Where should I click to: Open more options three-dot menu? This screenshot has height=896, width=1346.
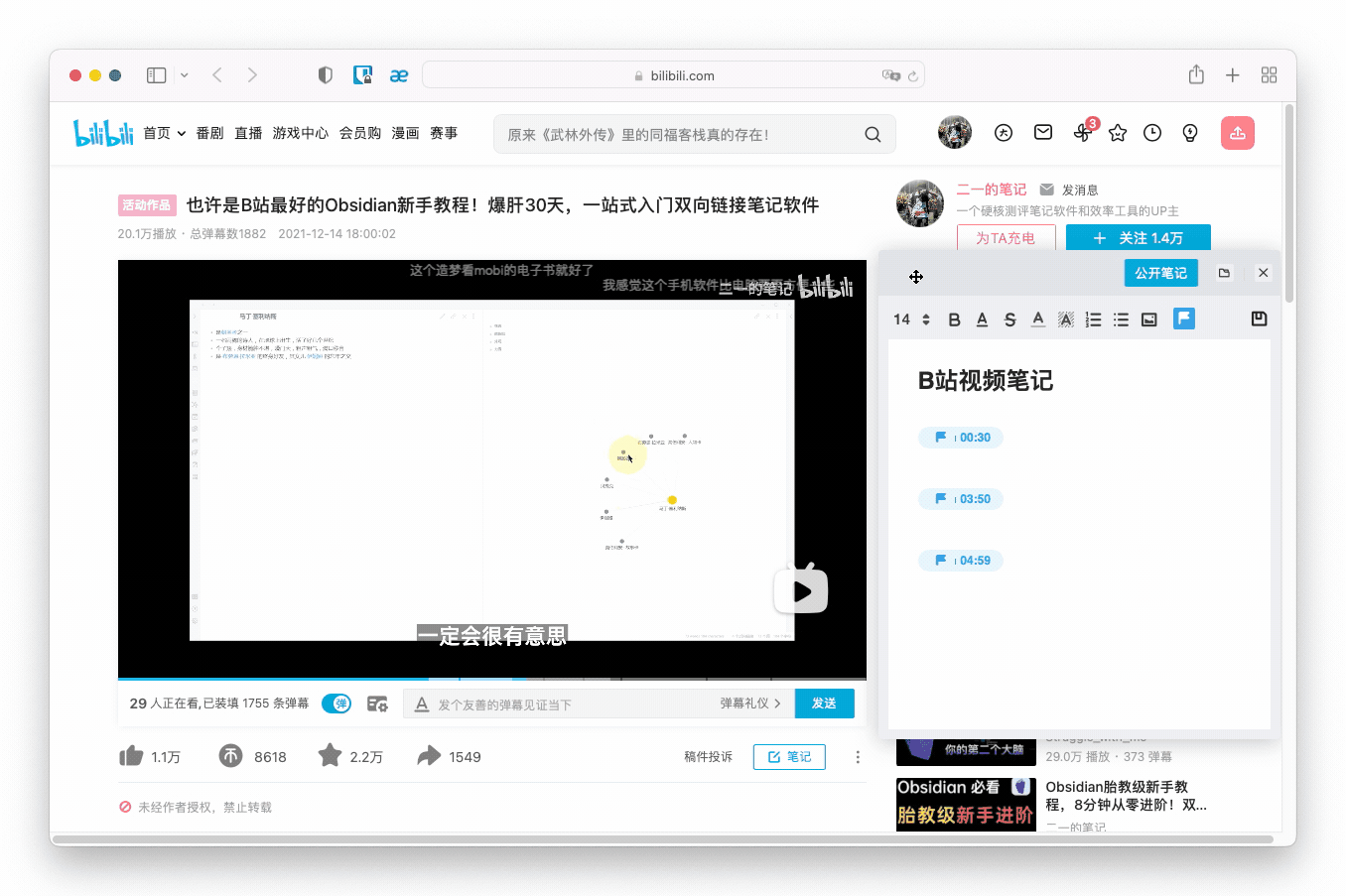[858, 757]
